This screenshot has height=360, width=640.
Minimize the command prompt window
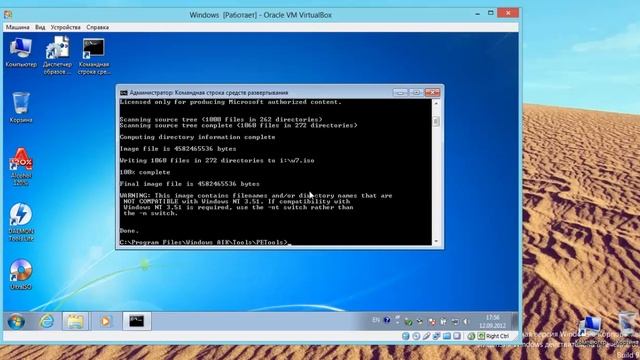[x=400, y=93]
